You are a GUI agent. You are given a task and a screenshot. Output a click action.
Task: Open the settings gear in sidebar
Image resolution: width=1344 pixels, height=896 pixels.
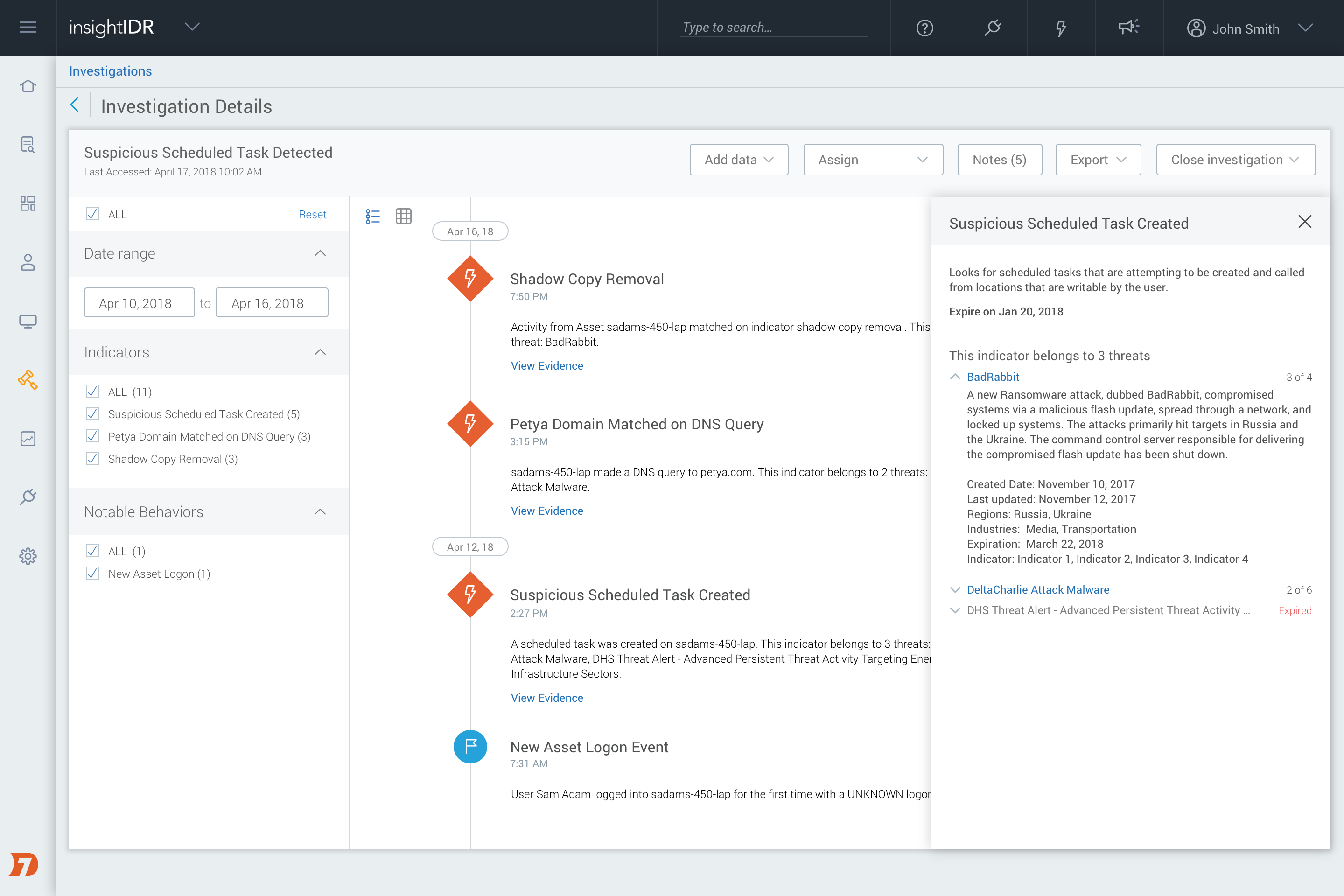(28, 556)
